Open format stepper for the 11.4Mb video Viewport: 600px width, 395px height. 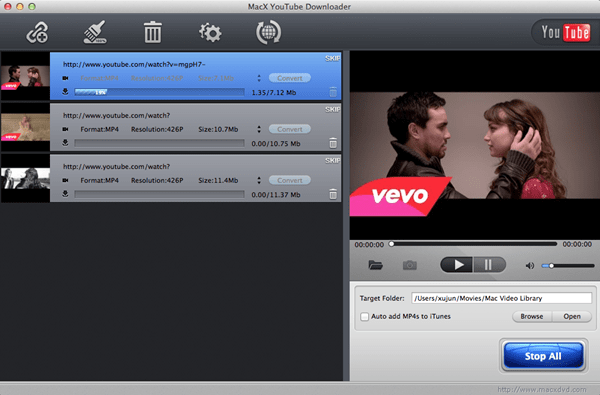(259, 180)
